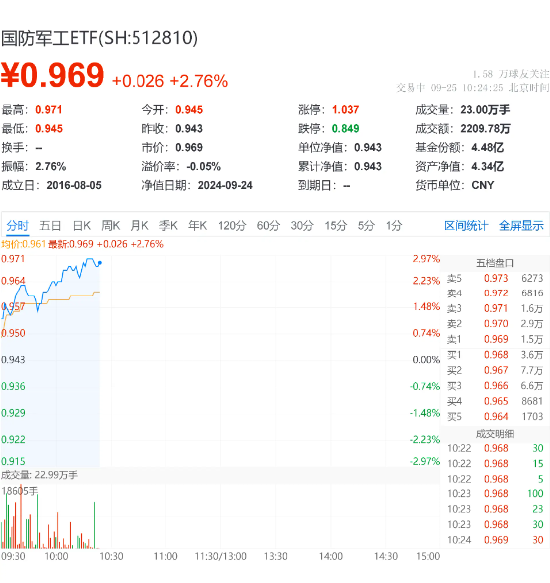Click the +2.76% change percentage in the header
The width and height of the screenshot is (550, 583).
(x=199, y=81)
